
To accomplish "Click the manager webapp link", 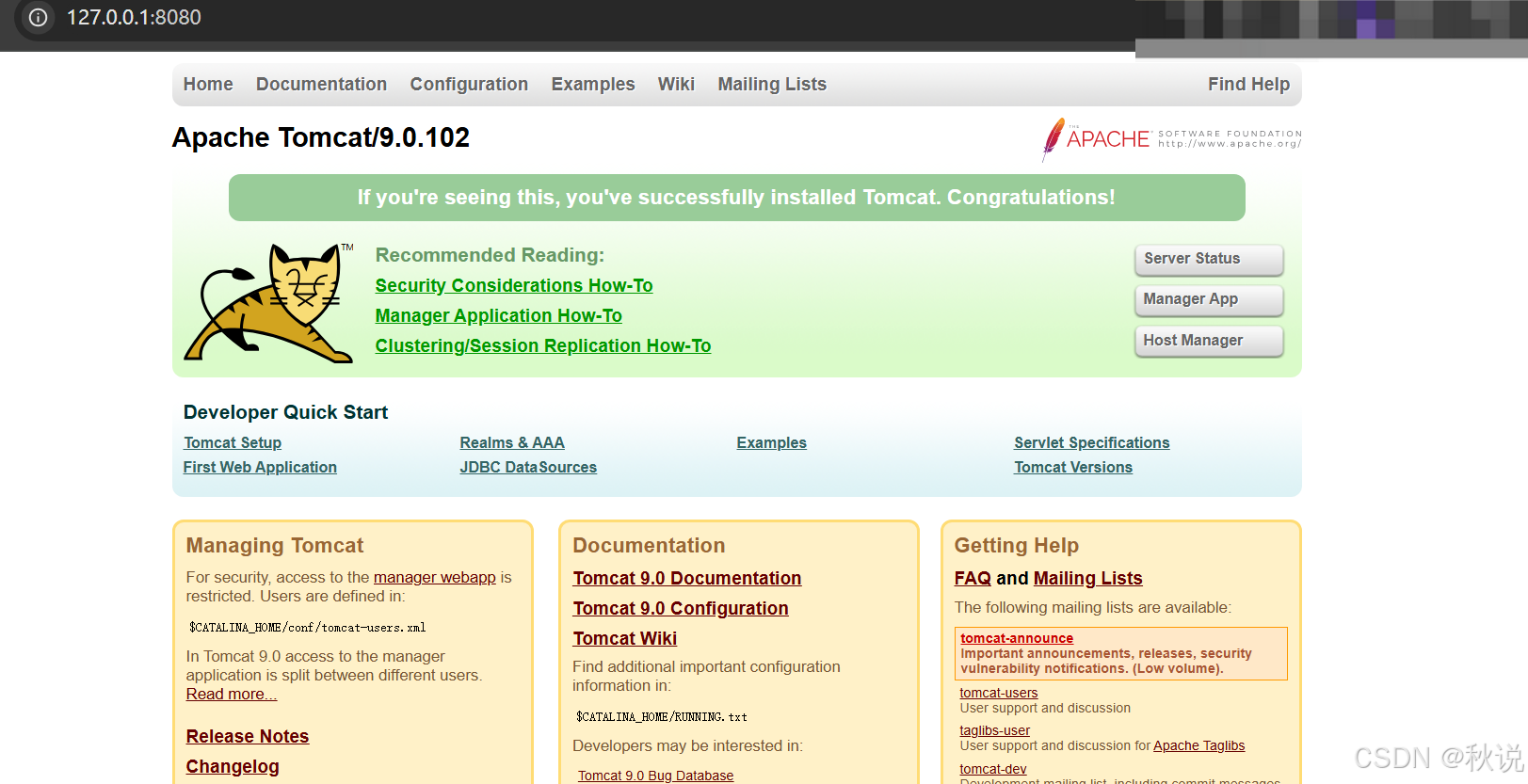I will (435, 577).
